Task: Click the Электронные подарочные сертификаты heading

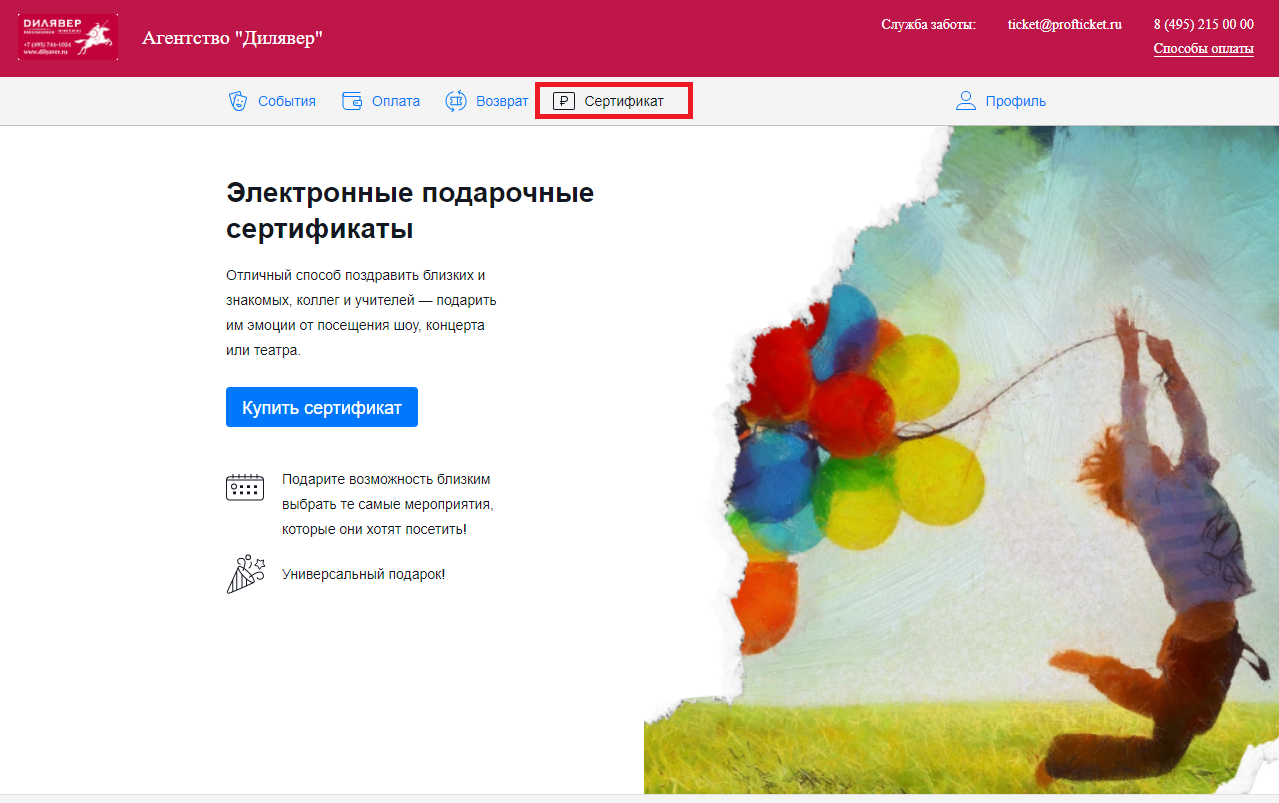Action: 410,210
